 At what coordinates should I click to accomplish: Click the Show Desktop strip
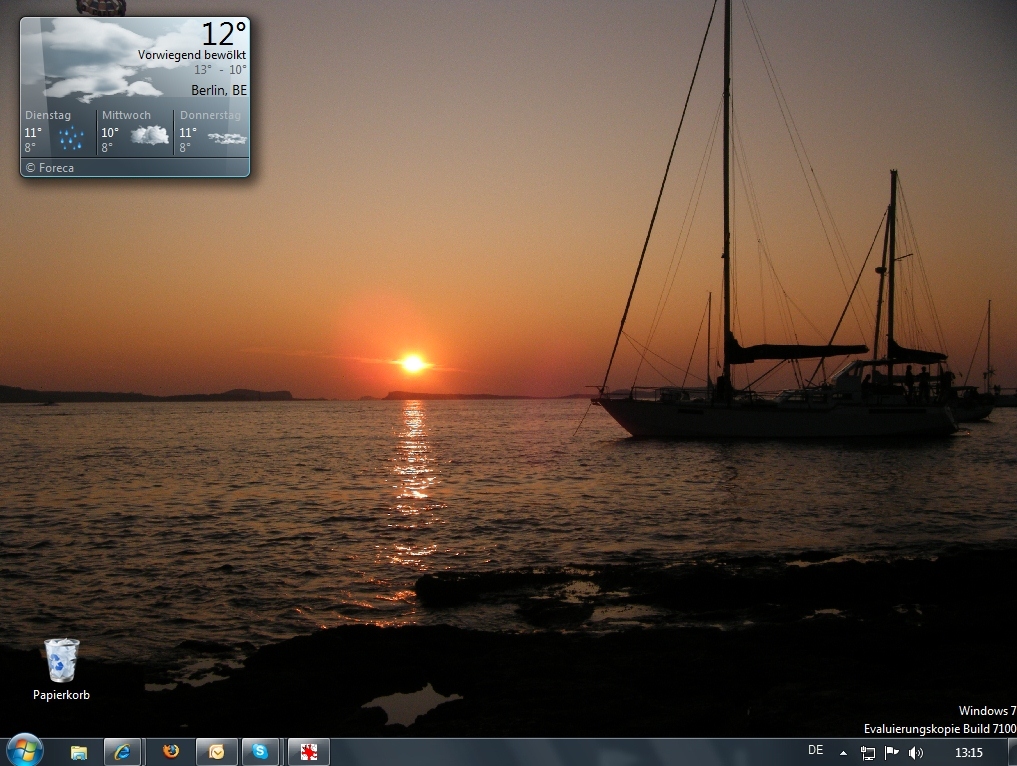click(1011, 752)
